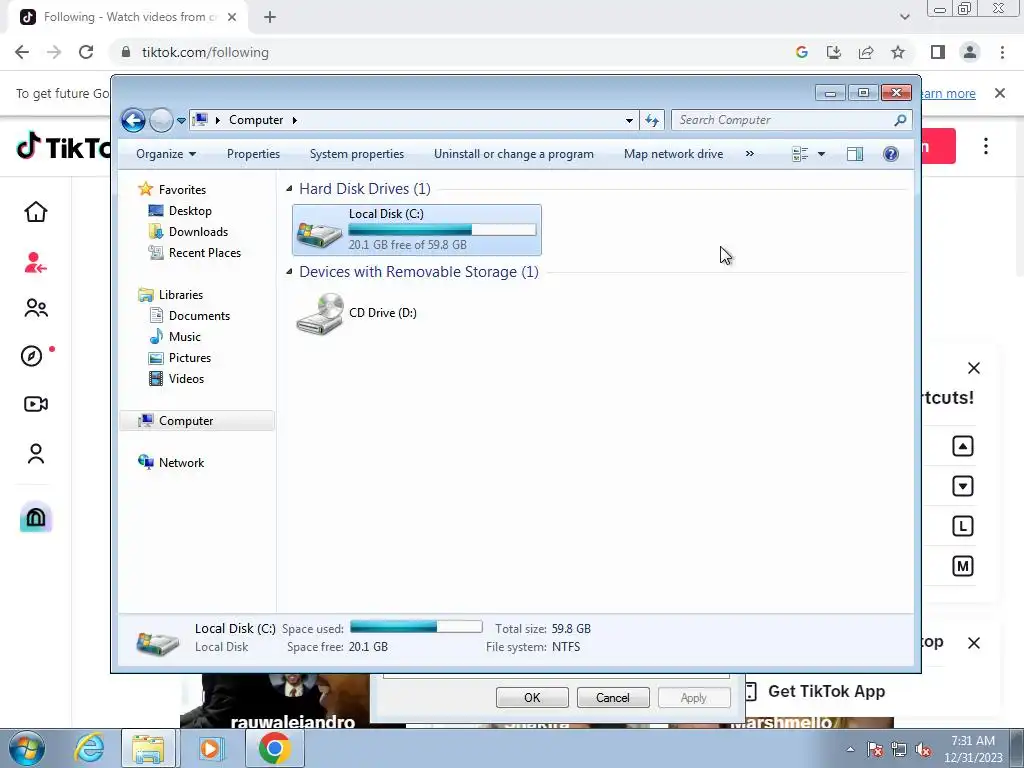Open Properties from the Explorer toolbar

253,154
